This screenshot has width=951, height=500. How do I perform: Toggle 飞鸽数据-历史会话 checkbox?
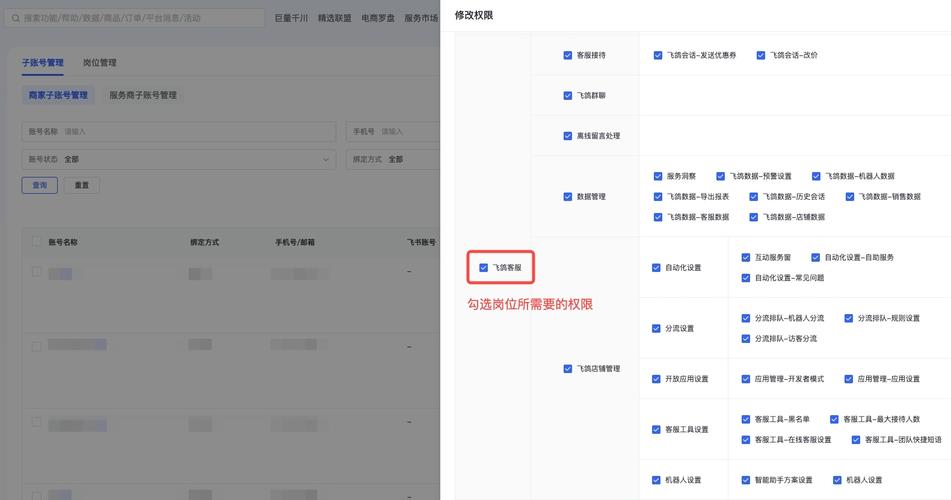click(753, 197)
